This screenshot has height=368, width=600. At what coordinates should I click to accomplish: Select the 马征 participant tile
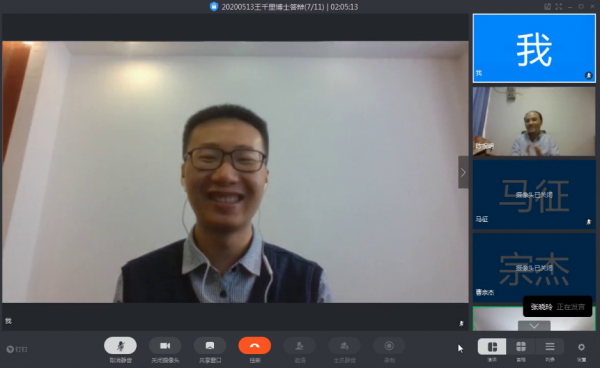[534, 194]
